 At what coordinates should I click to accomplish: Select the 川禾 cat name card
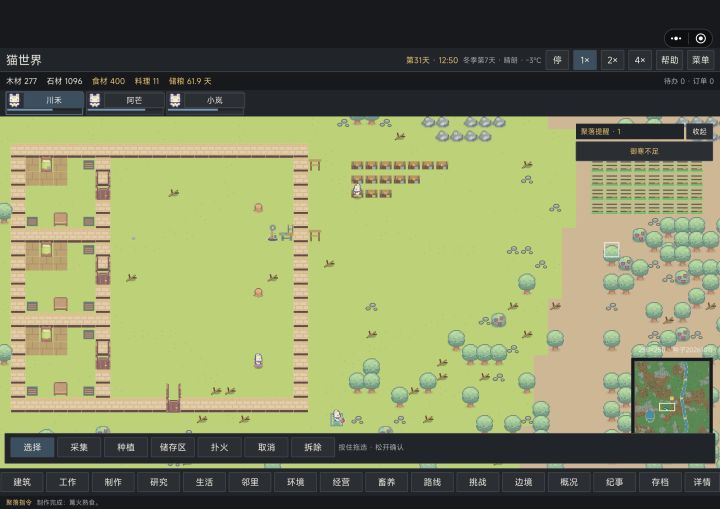point(53,100)
